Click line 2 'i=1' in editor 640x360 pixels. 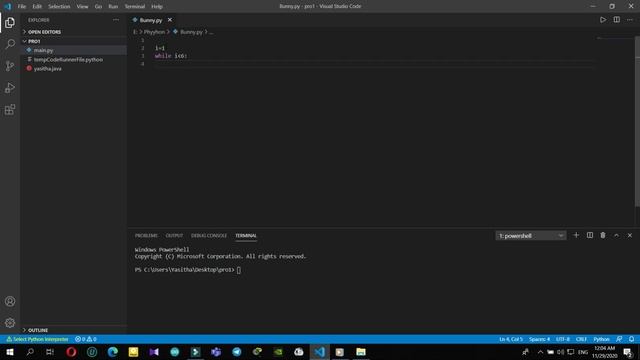[160, 48]
